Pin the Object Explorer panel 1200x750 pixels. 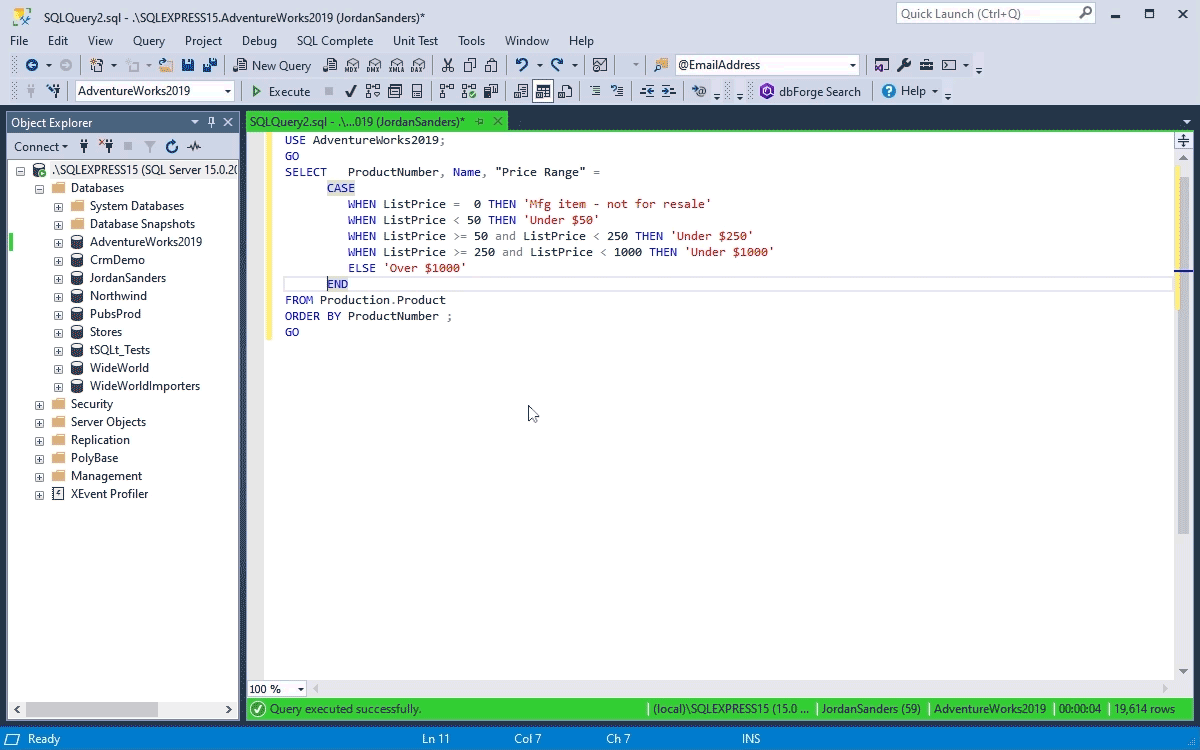coord(211,122)
